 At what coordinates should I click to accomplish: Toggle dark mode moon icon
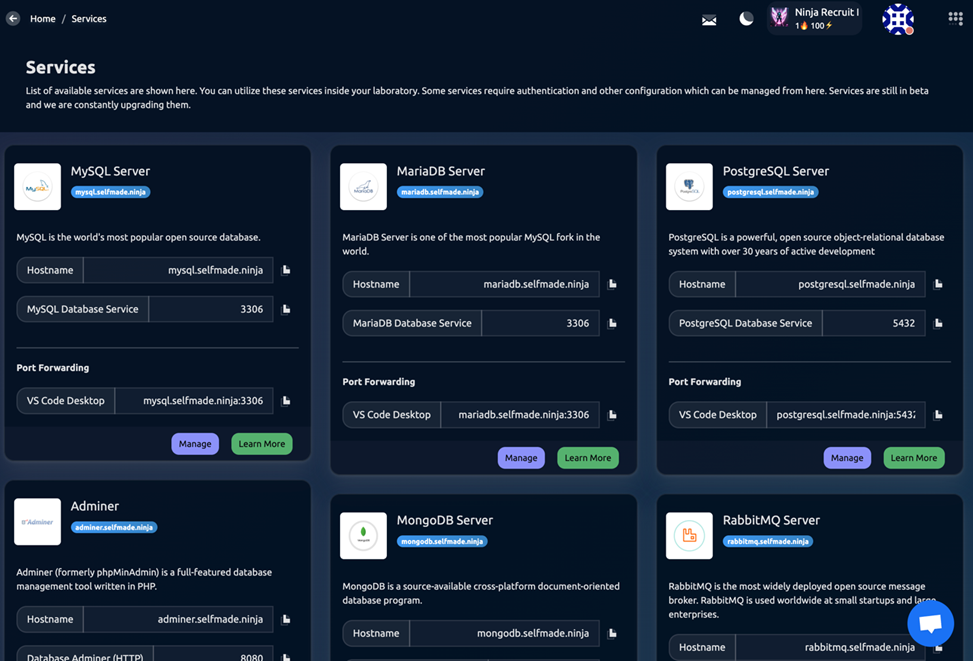click(746, 19)
